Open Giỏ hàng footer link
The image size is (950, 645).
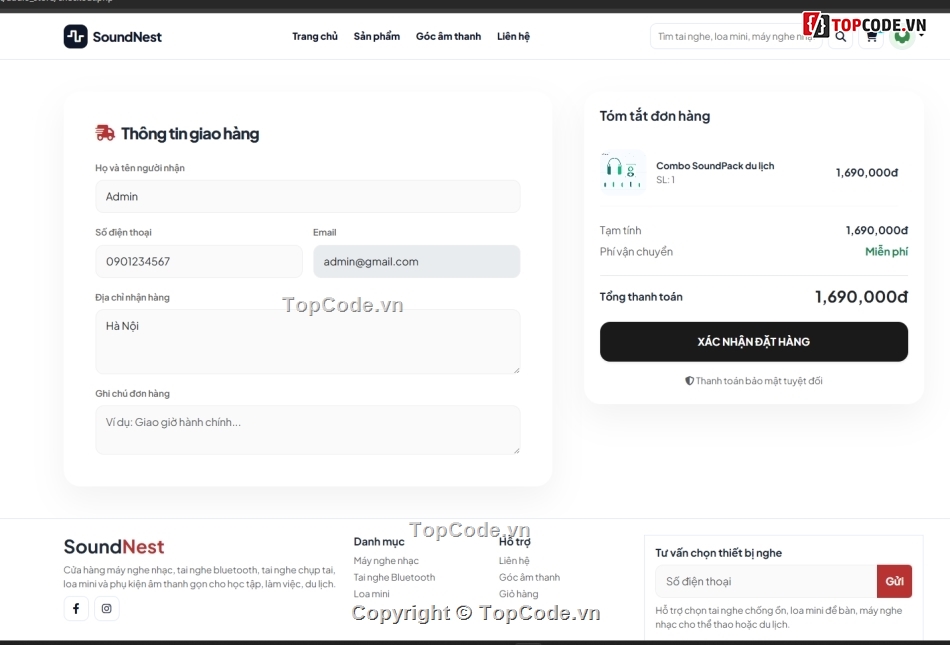(x=519, y=594)
